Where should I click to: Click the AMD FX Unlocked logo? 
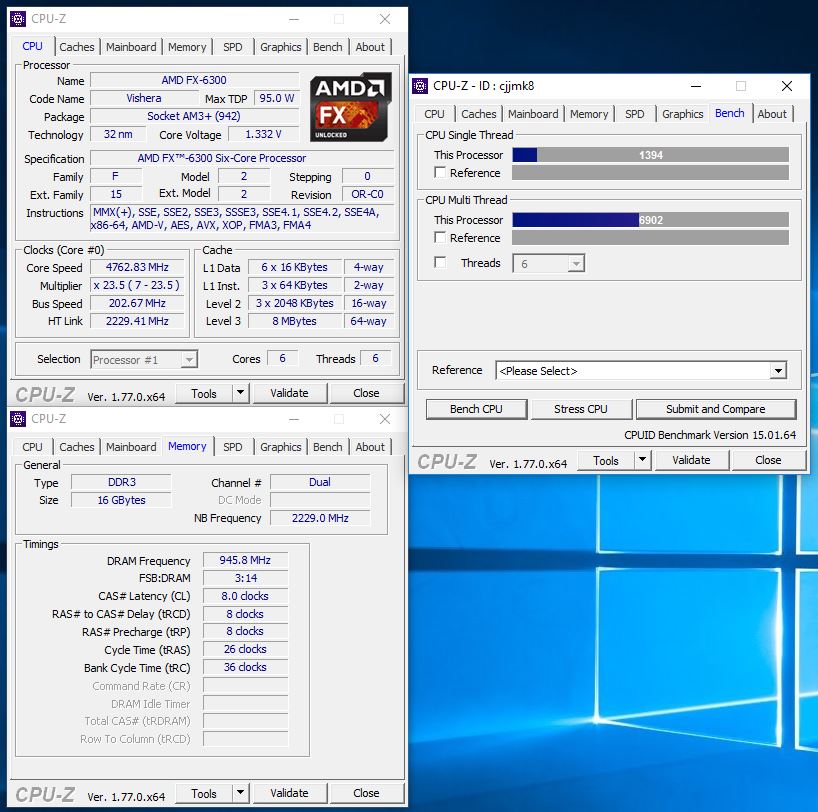coord(350,108)
